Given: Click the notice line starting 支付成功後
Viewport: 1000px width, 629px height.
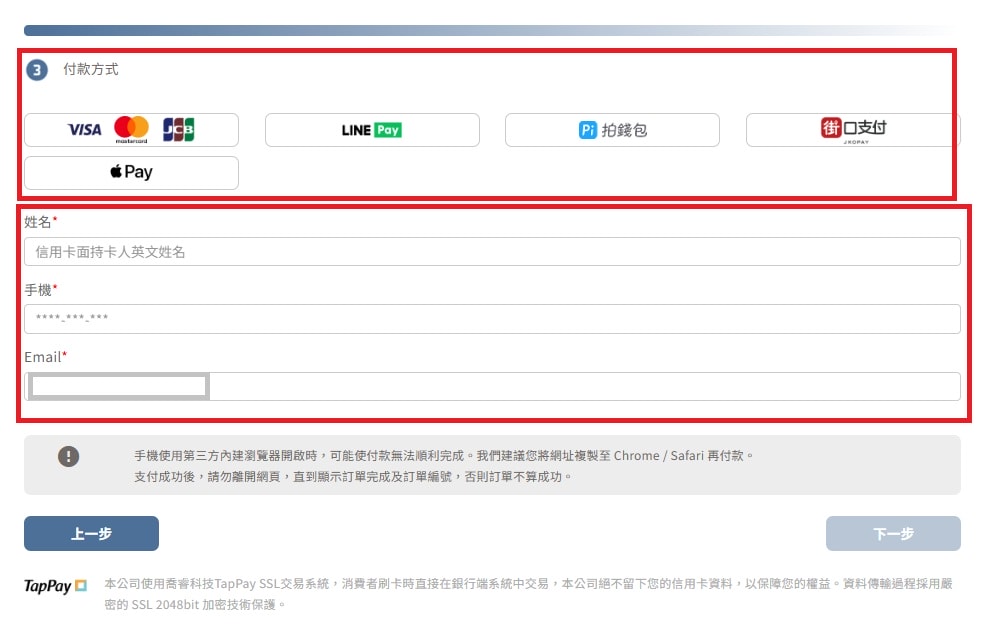Looking at the screenshot, I should pyautogui.click(x=353, y=477).
